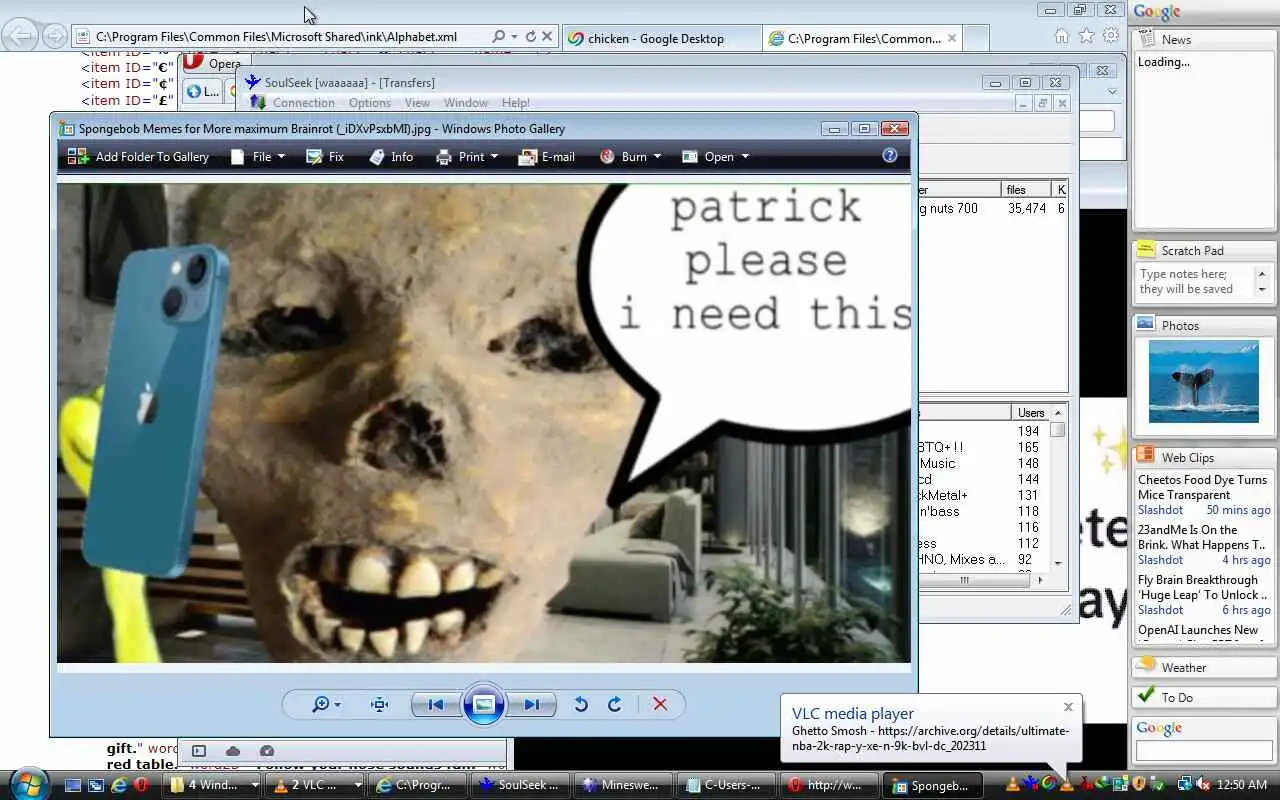Open SoulSeek Connection menu
The height and width of the screenshot is (800, 1280).
(x=303, y=103)
